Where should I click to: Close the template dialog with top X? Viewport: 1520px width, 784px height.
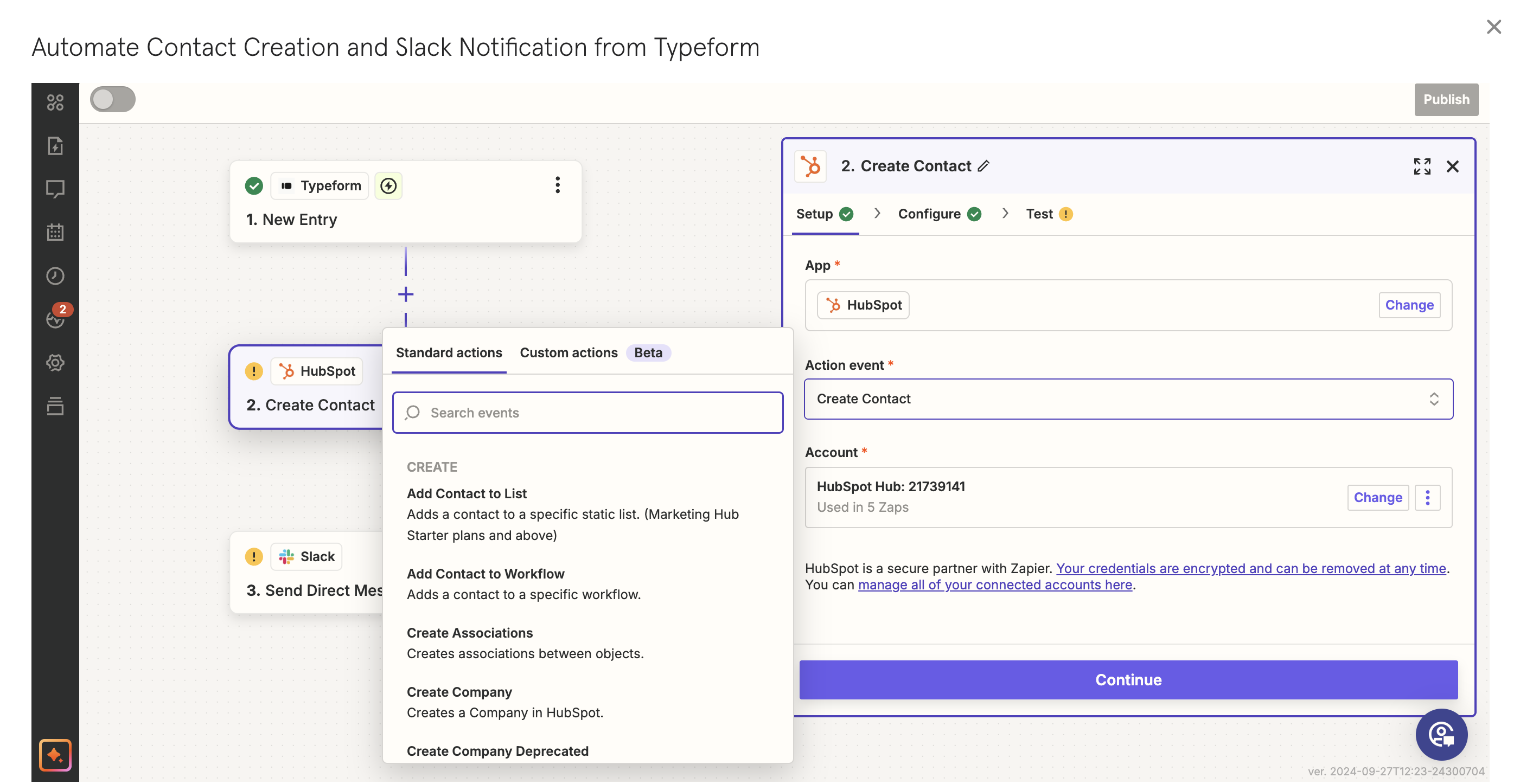[1494, 27]
